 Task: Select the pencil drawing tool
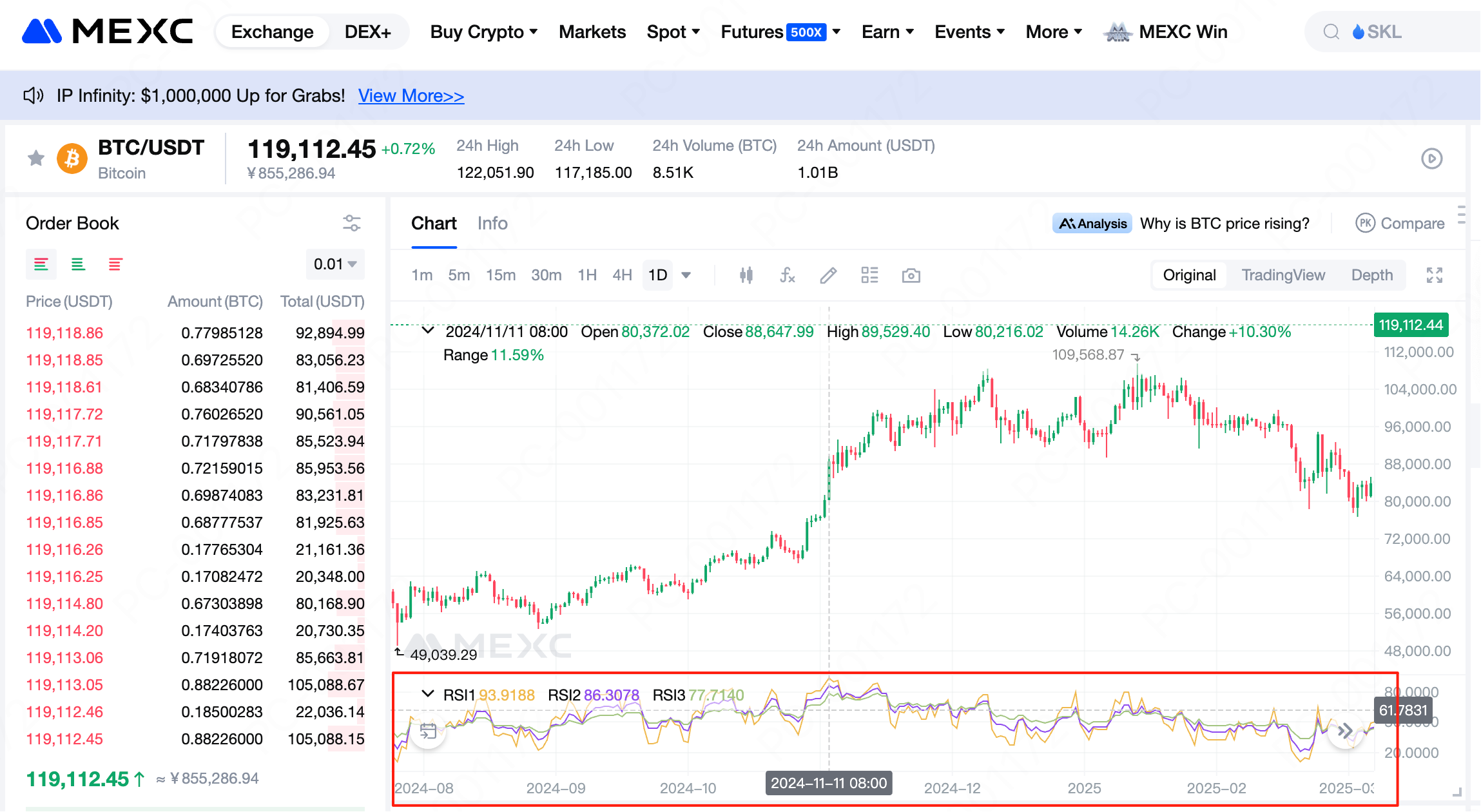828,276
